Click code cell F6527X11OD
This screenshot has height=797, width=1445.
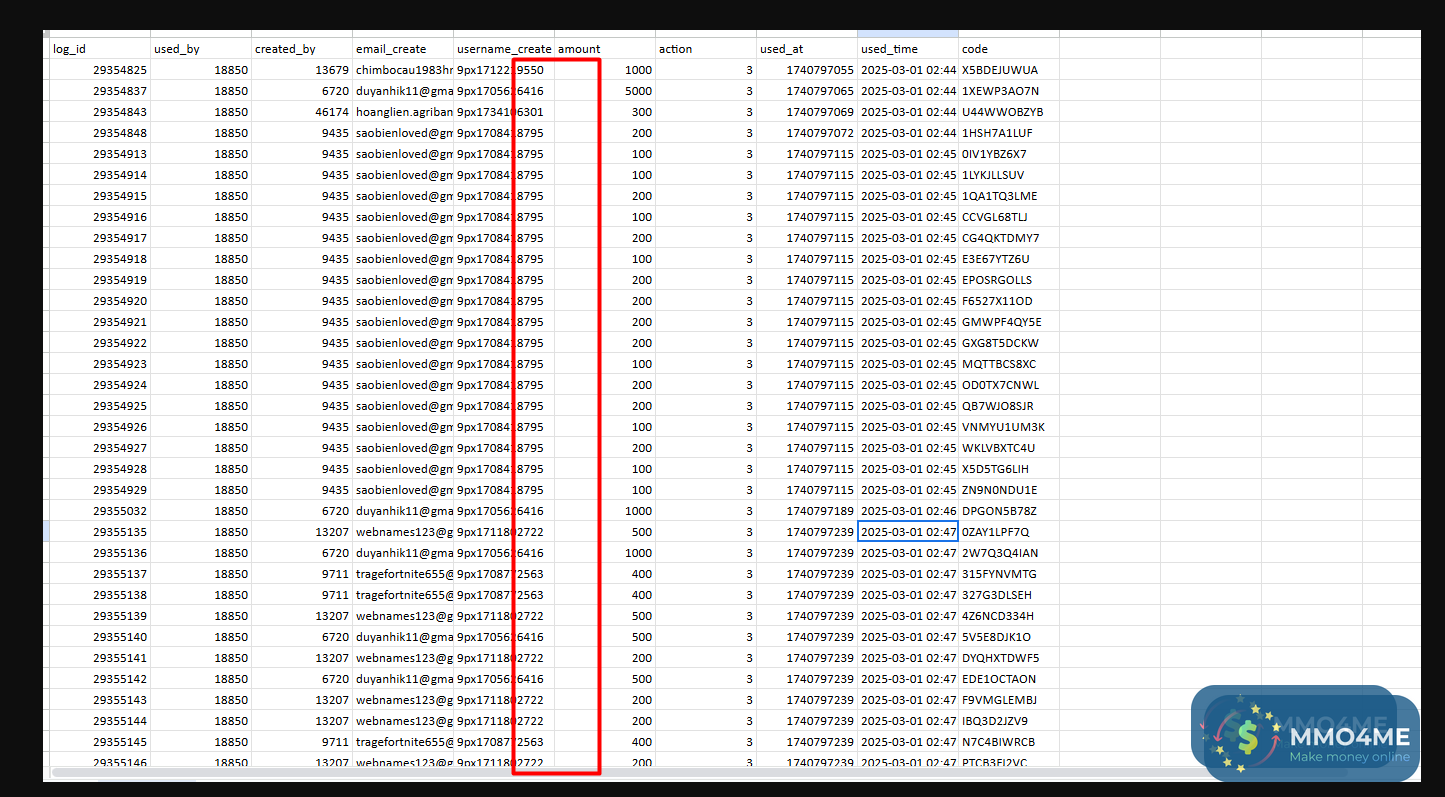(x=1009, y=301)
